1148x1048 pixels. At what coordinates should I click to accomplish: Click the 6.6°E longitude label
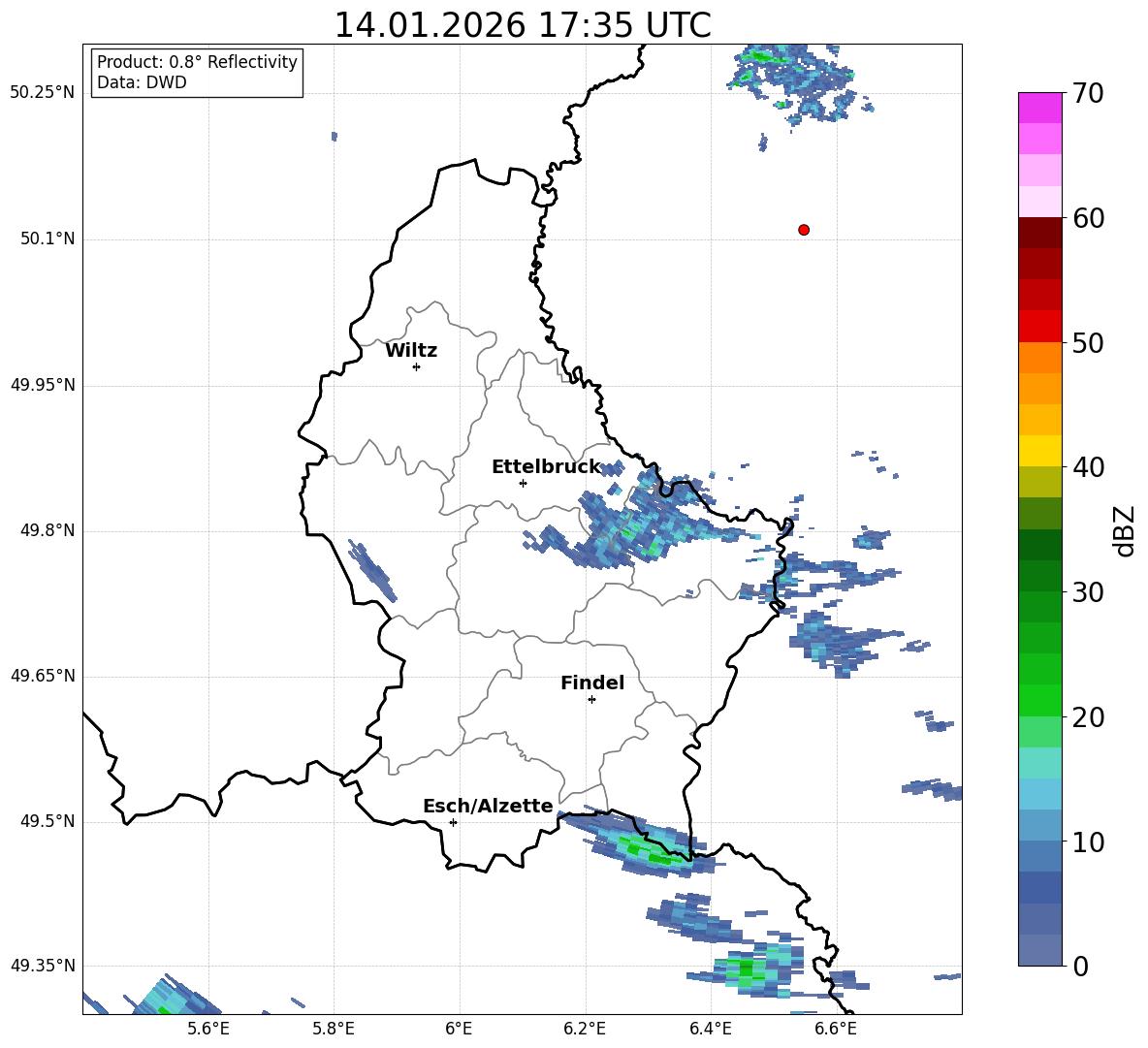(836, 1029)
